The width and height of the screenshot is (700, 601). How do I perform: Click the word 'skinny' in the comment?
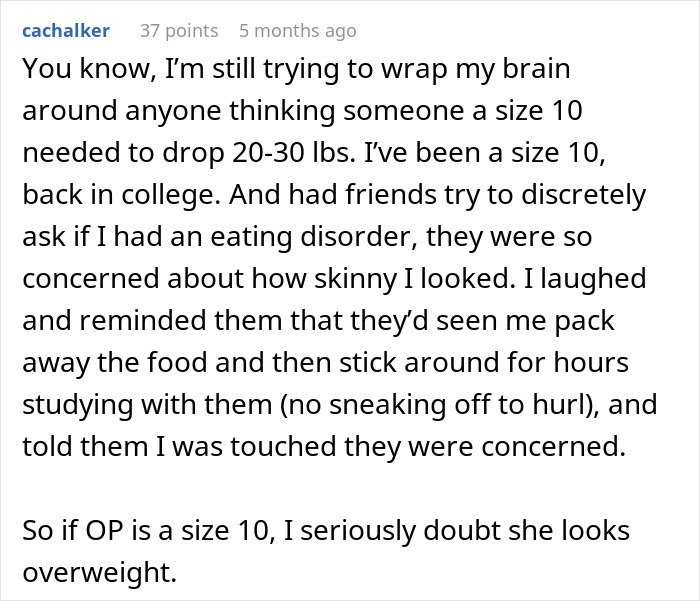click(355, 279)
